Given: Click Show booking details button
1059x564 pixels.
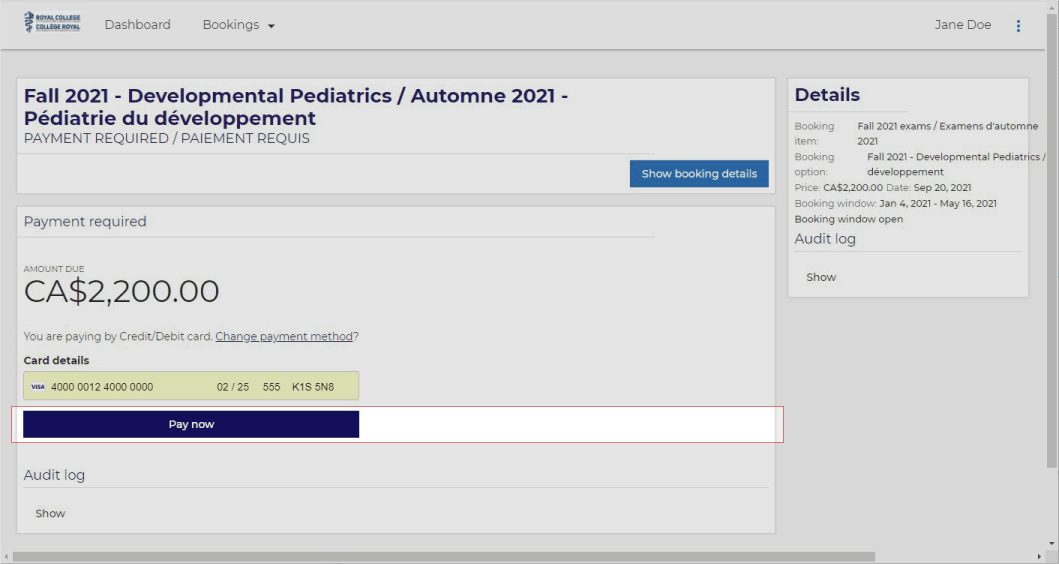Looking at the screenshot, I should point(699,174).
